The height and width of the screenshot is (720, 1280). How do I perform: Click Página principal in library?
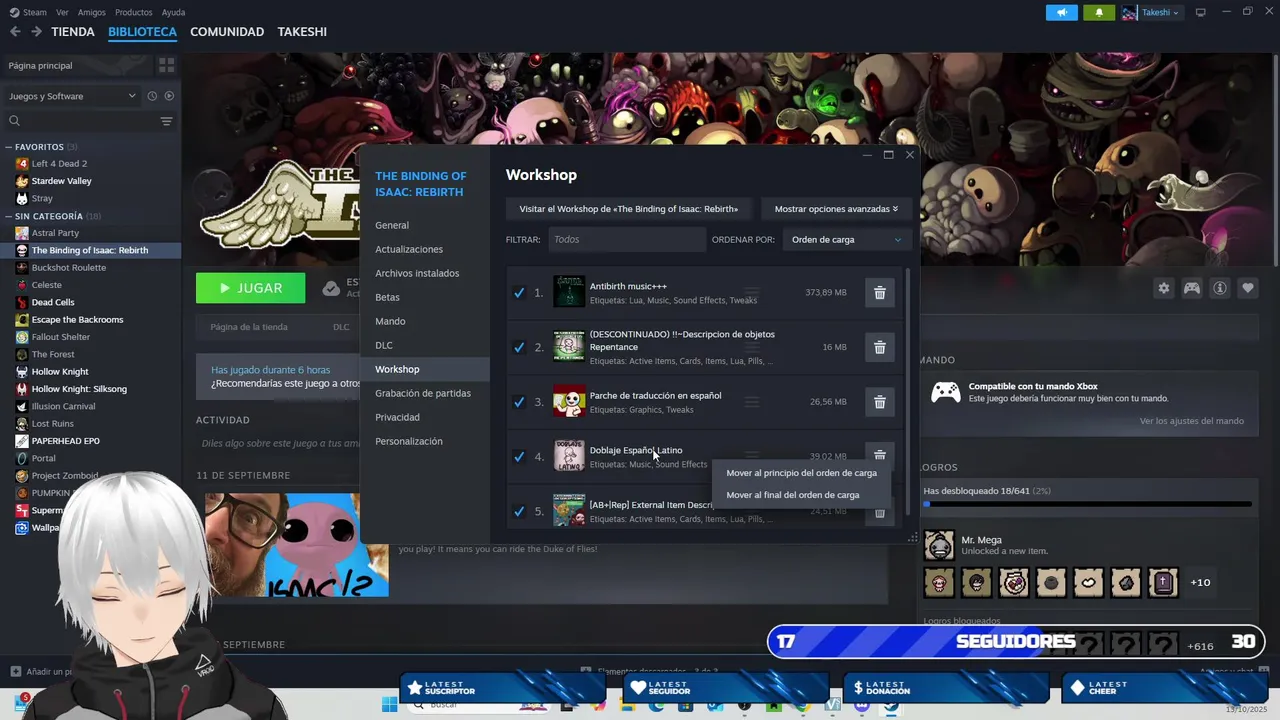pyautogui.click(x=77, y=65)
